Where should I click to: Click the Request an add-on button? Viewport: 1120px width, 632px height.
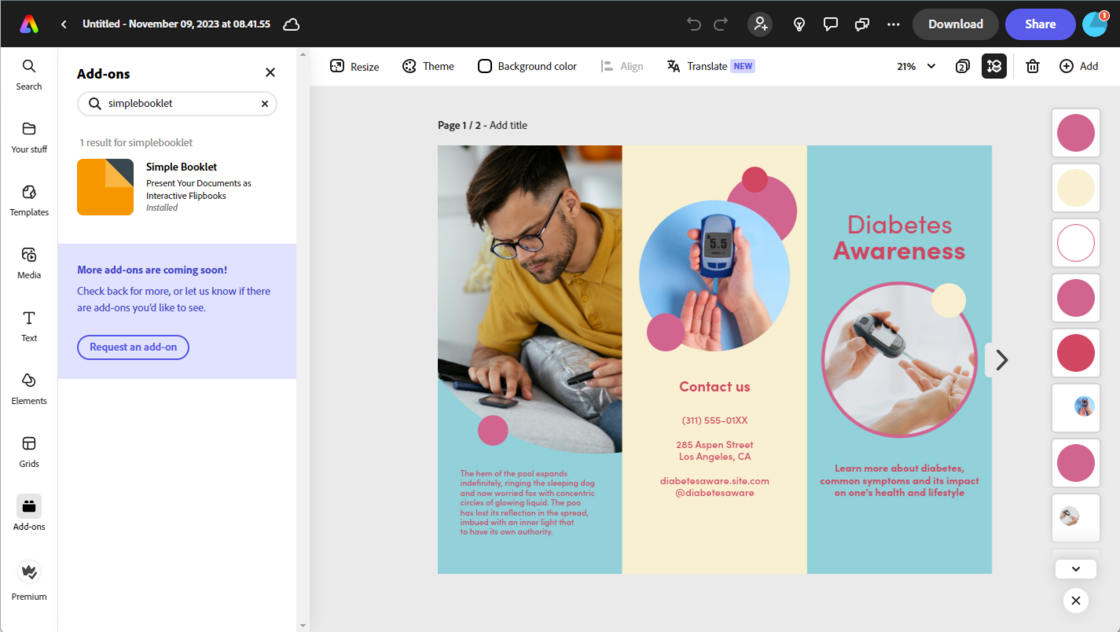click(x=133, y=347)
